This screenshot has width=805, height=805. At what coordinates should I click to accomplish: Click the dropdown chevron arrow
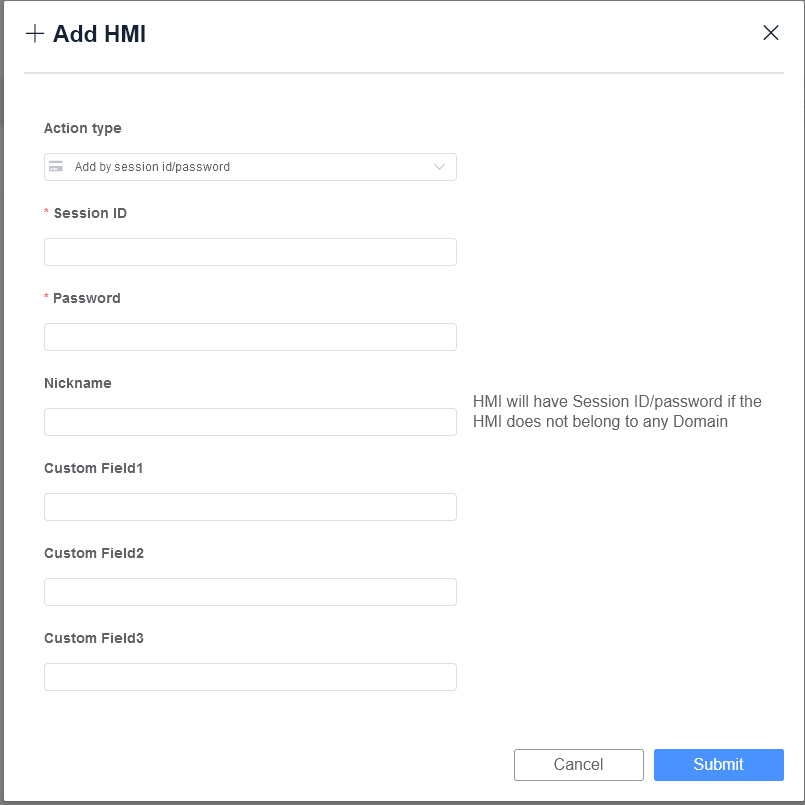coord(439,167)
